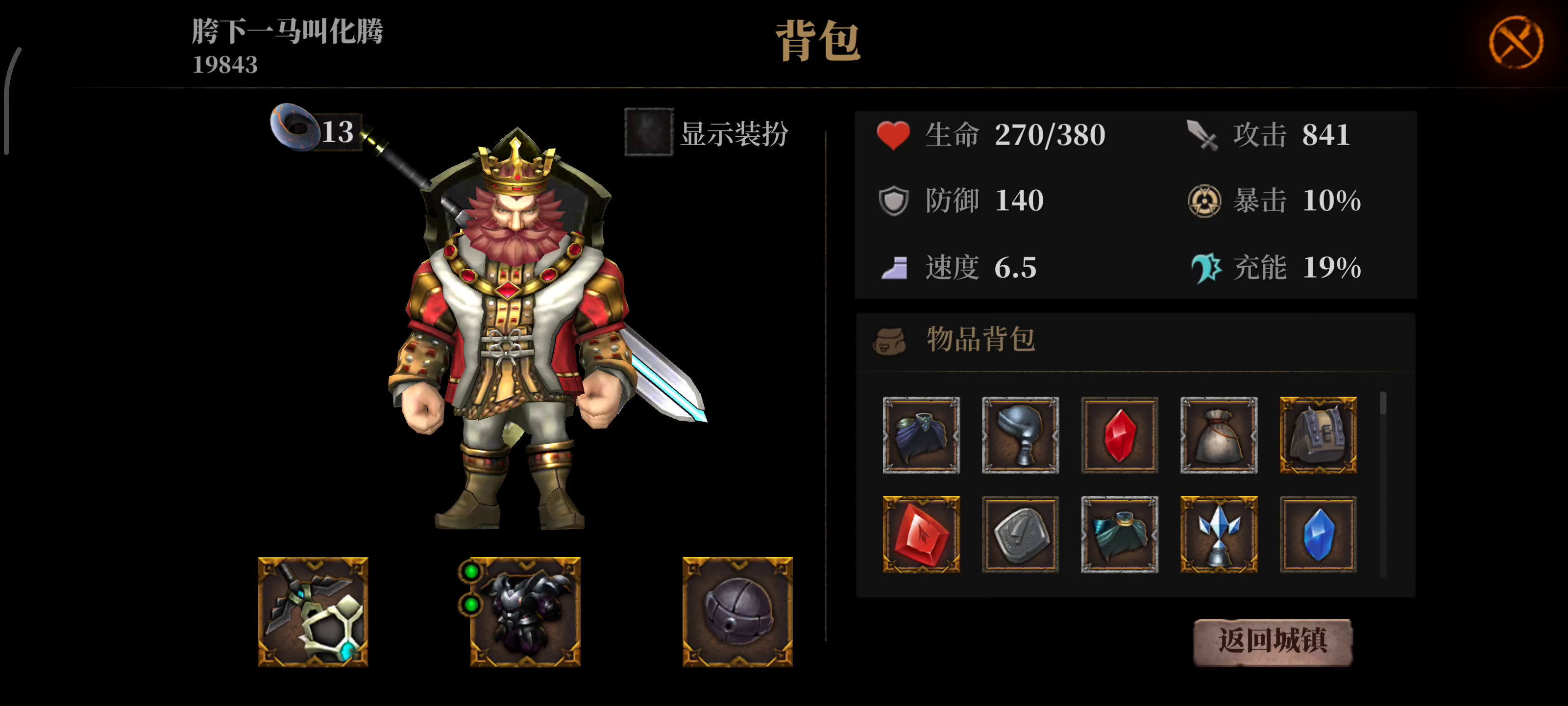This screenshot has width=1568, height=706.
Task: Select the teal cape item
Action: (1119, 534)
